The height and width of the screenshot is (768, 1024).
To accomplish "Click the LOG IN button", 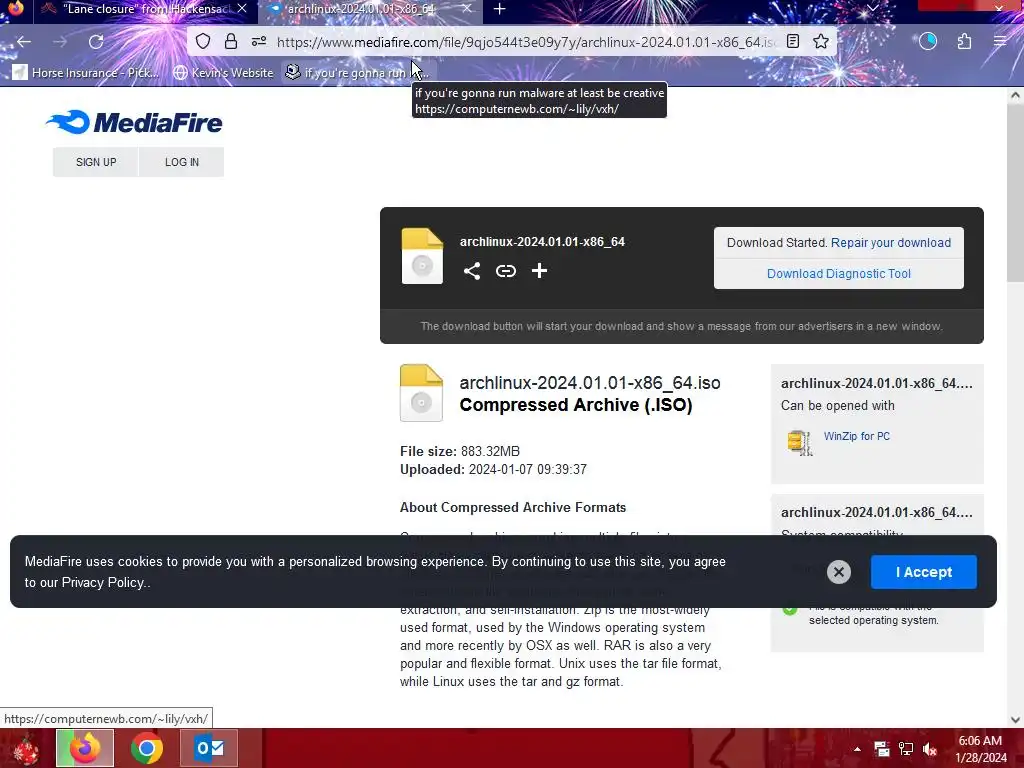I will point(182,162).
